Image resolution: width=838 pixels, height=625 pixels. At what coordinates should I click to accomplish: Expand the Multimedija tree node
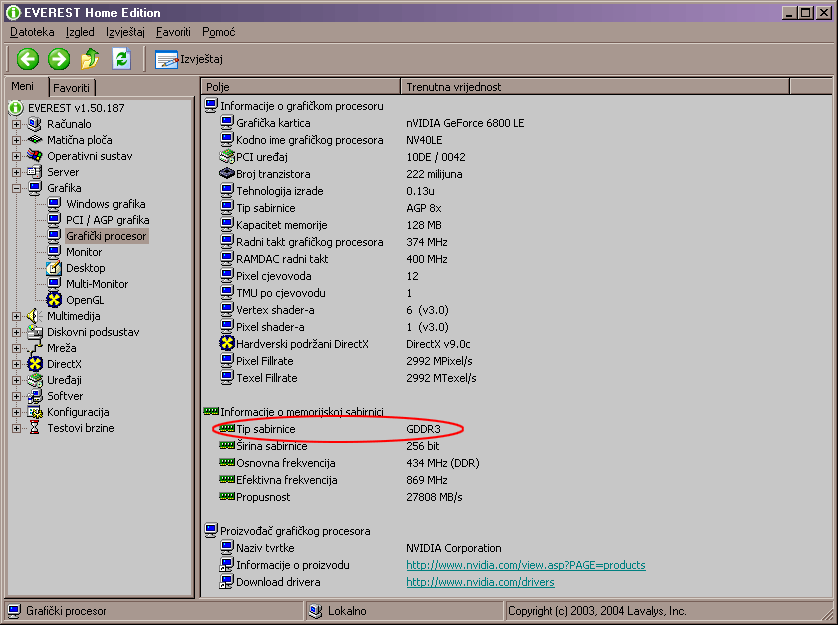click(x=16, y=316)
